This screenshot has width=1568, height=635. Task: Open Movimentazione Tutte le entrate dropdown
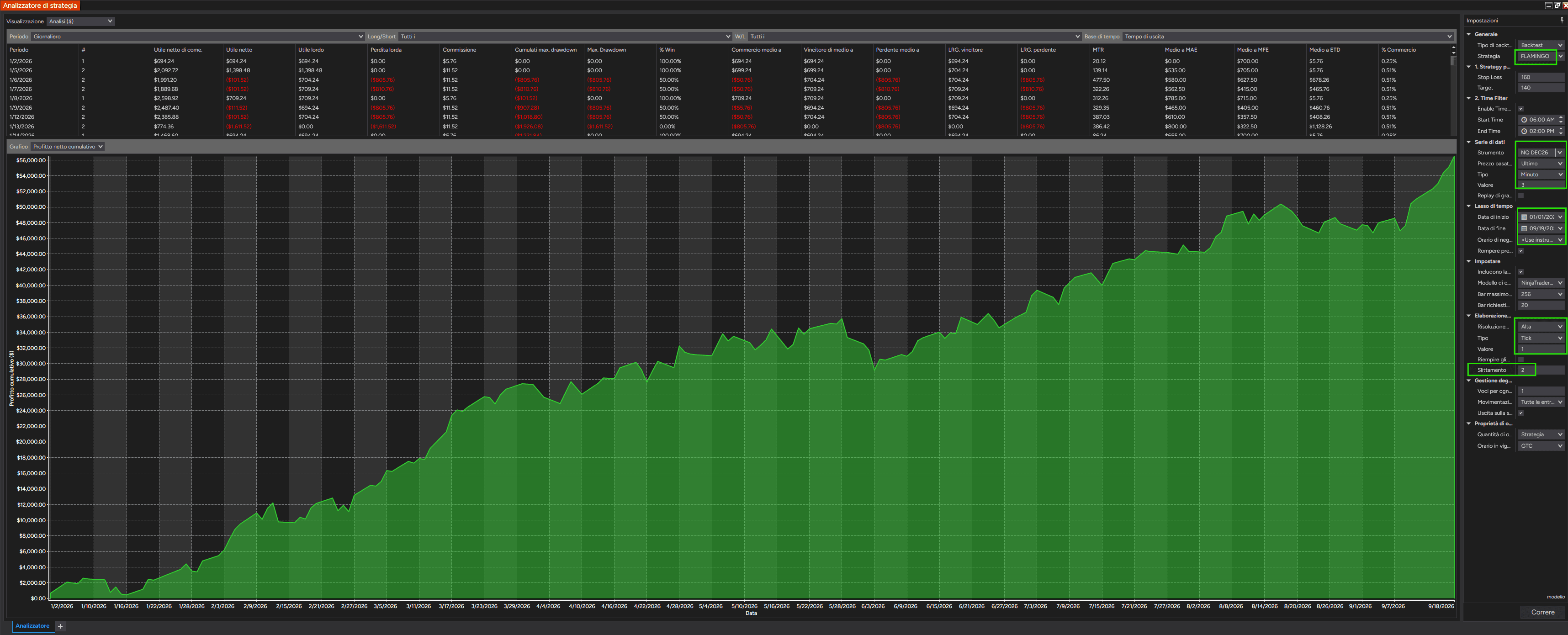1541,402
